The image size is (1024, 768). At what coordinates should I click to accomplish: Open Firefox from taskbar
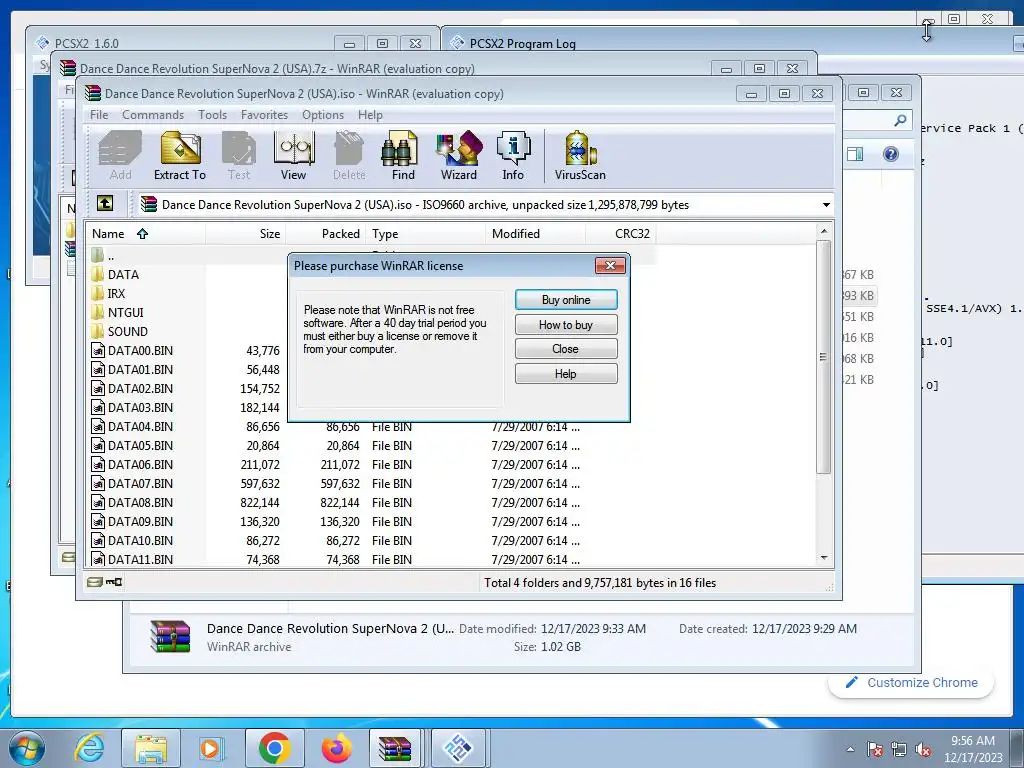tap(336, 748)
